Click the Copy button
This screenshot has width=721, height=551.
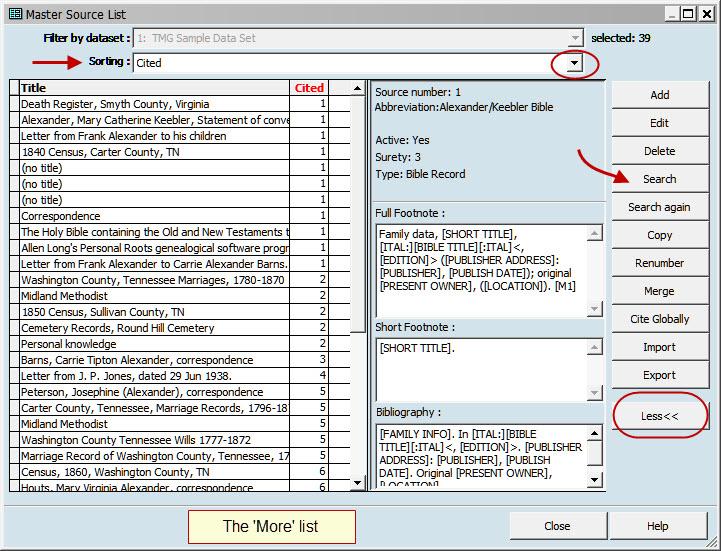coord(660,235)
